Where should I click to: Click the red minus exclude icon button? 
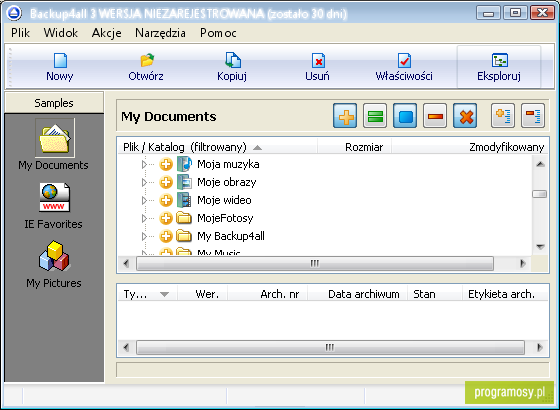pos(435,116)
